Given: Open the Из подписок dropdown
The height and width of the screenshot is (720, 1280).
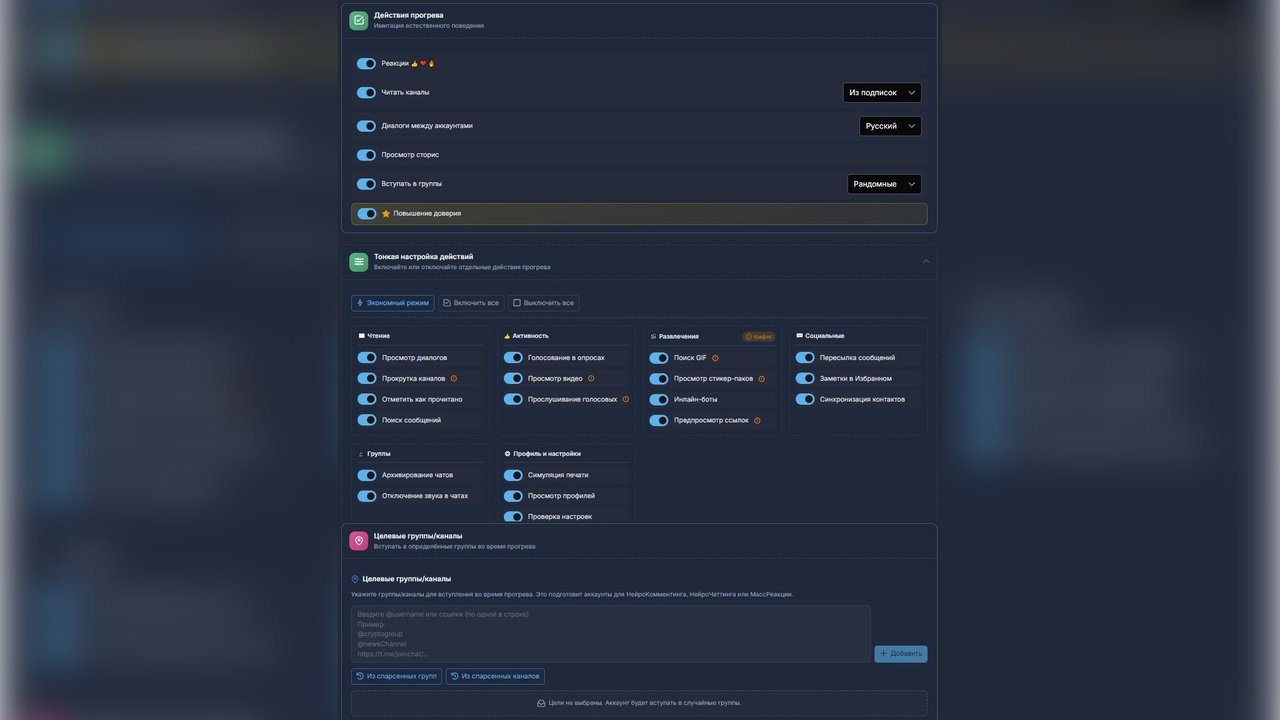Looking at the screenshot, I should (x=882, y=93).
